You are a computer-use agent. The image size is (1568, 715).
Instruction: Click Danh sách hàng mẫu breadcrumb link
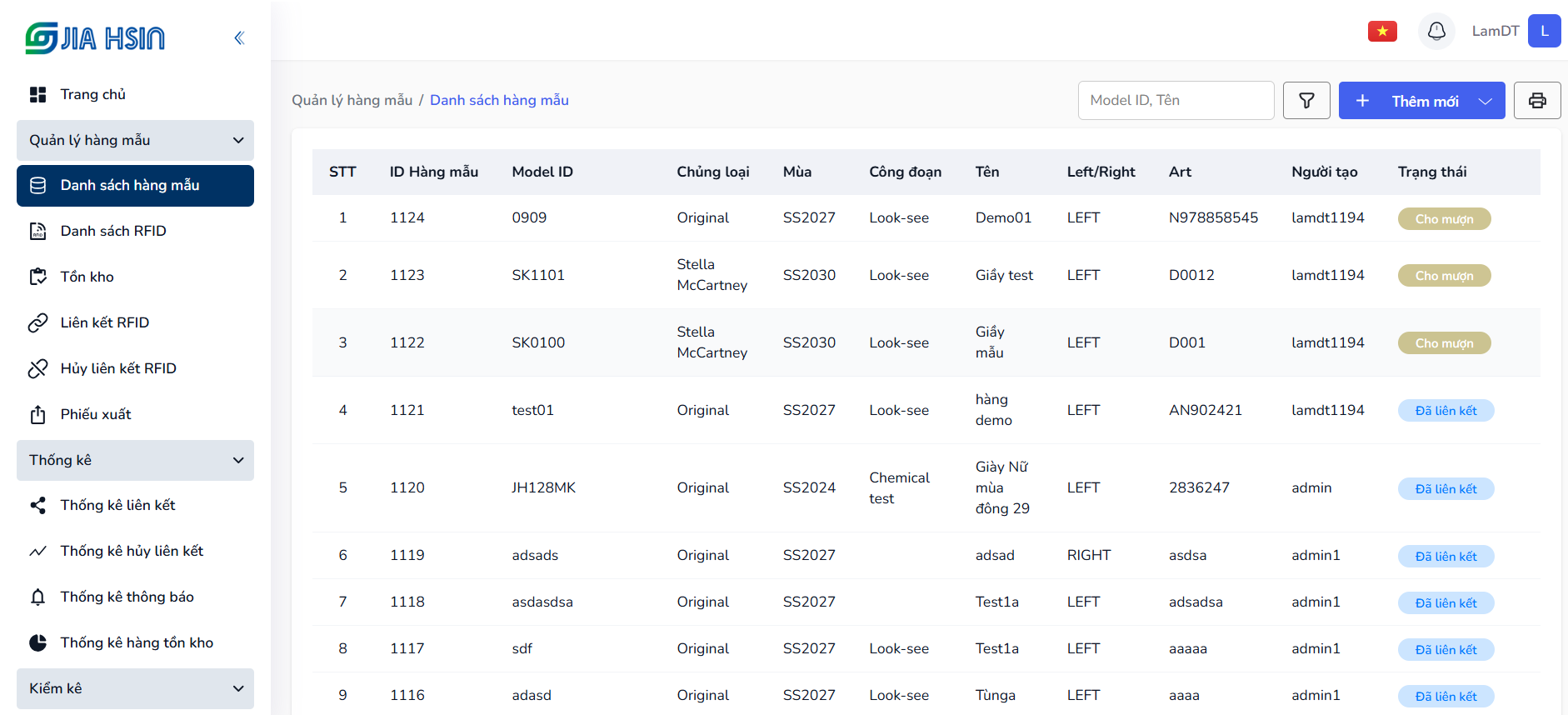499,100
